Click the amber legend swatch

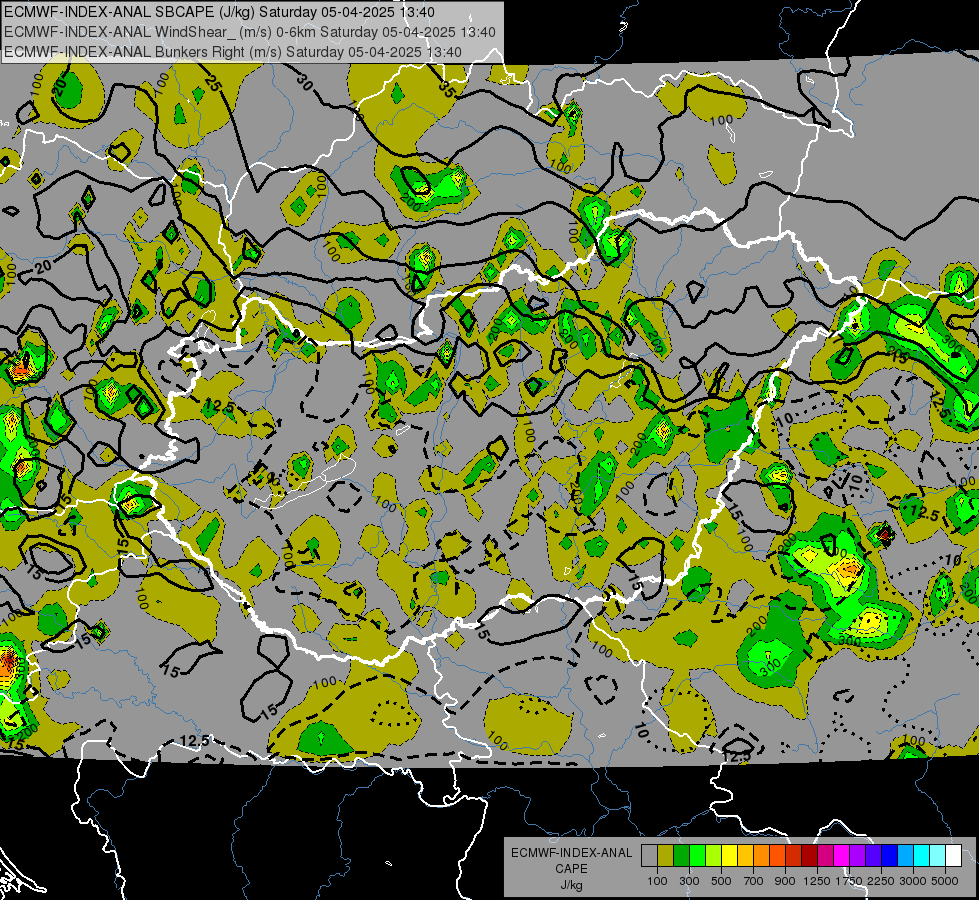[745, 855]
